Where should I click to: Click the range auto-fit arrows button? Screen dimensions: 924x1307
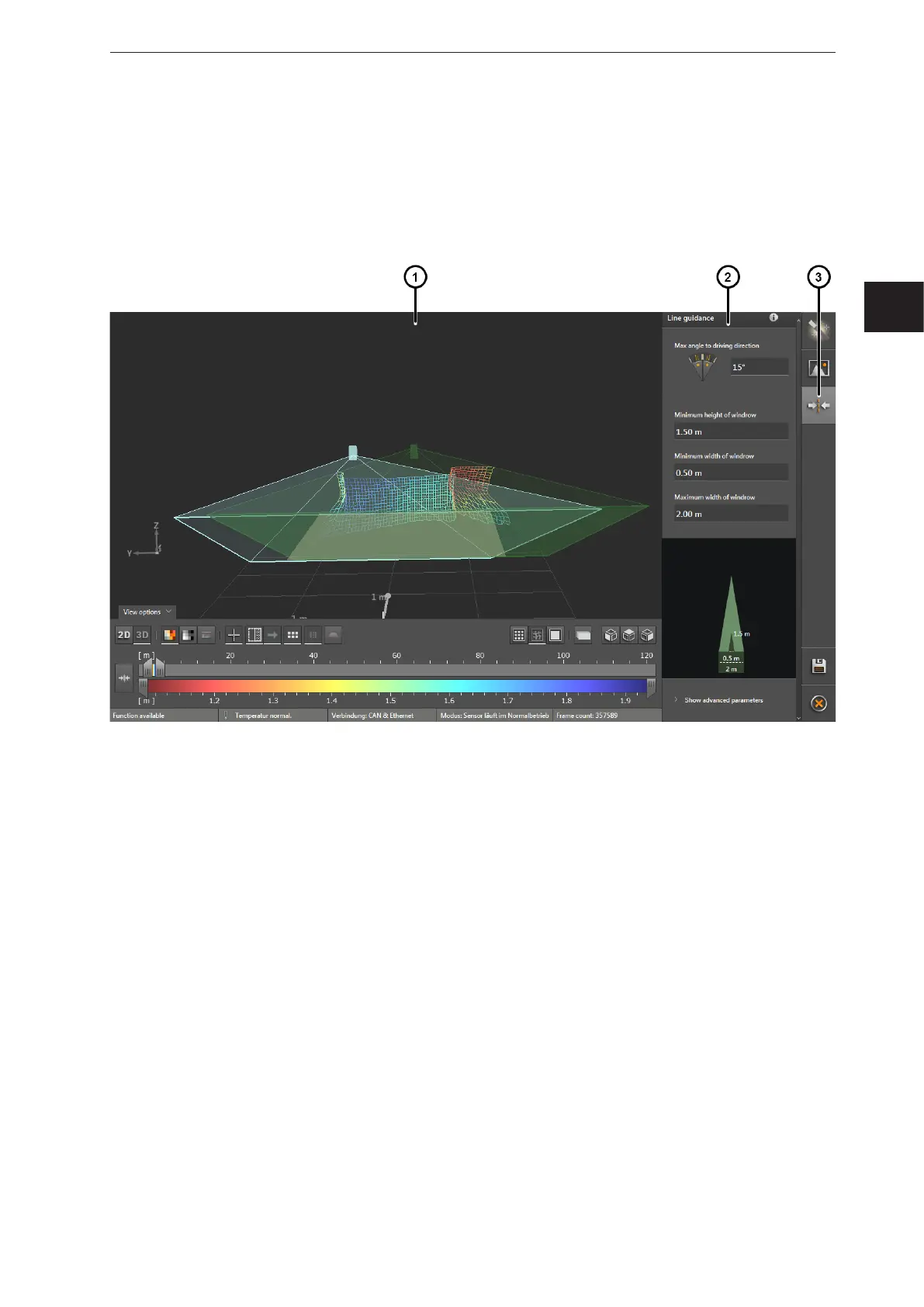point(124,678)
